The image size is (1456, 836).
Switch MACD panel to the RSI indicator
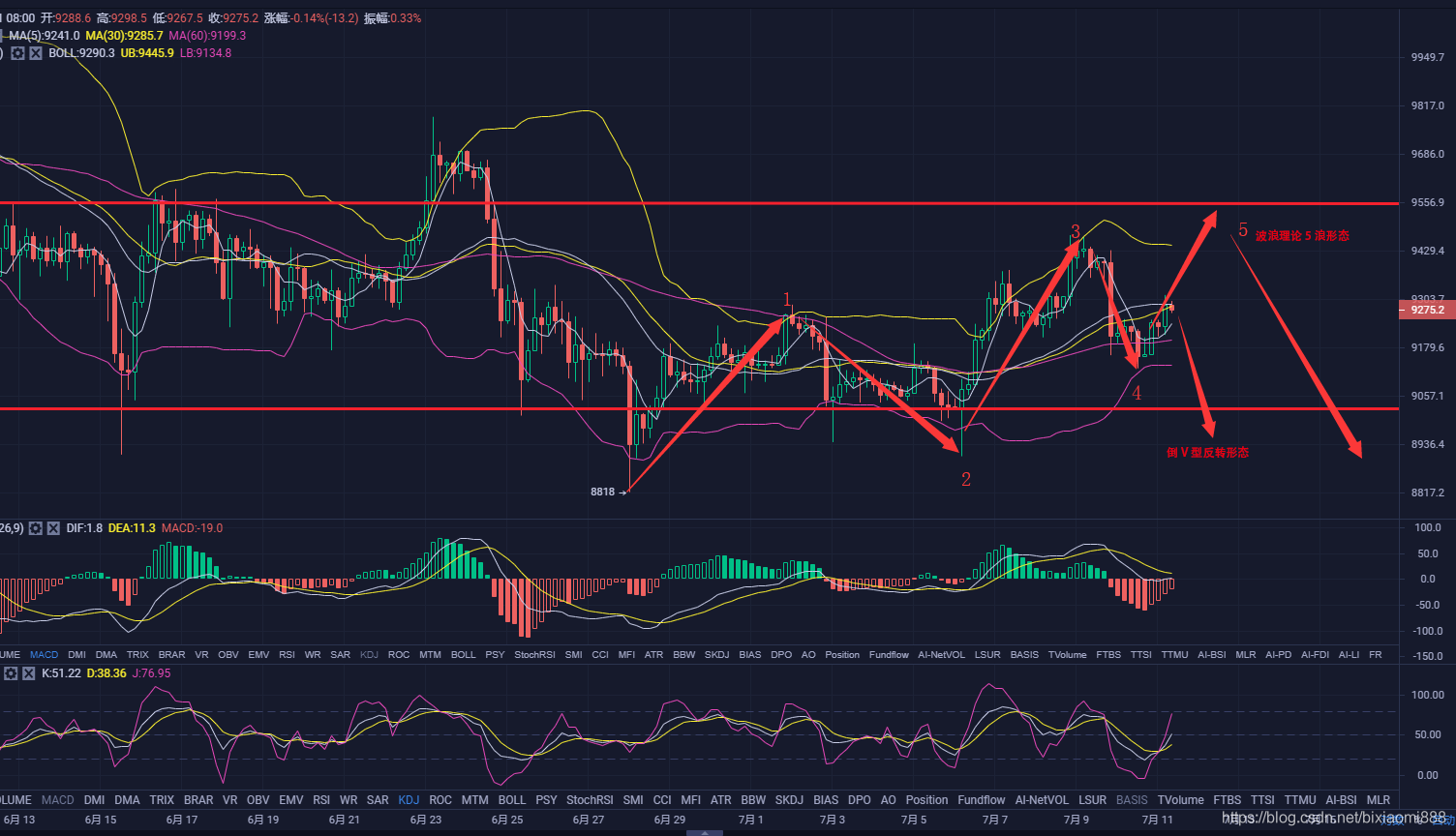287,655
